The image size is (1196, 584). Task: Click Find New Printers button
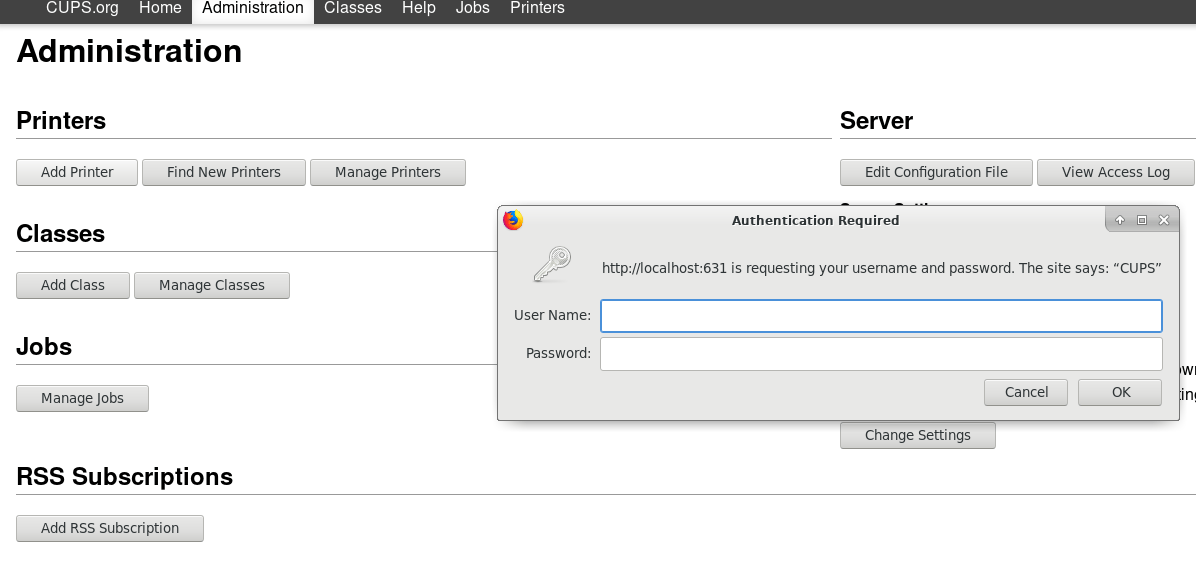coord(223,172)
